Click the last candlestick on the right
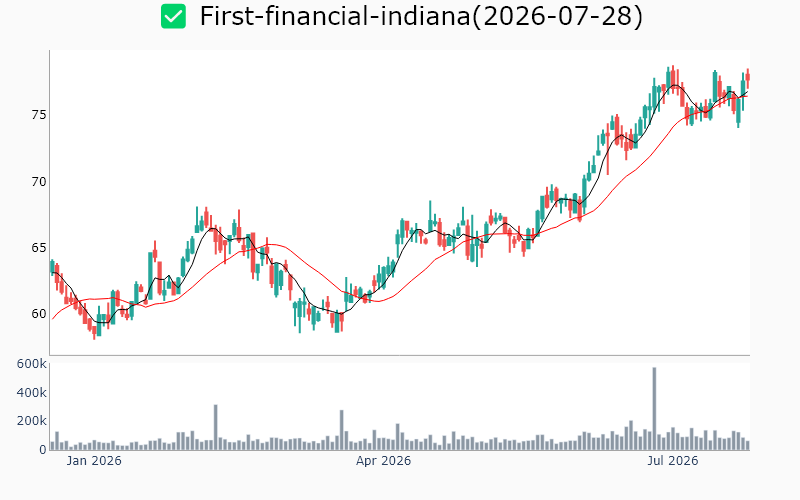The image size is (800, 500). (x=748, y=79)
